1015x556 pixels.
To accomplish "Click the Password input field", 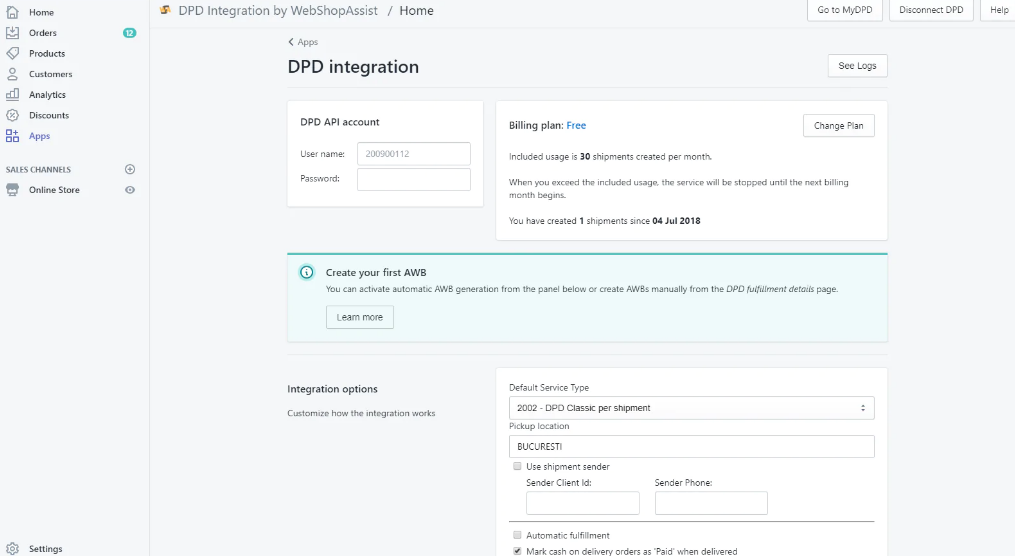I will (413, 179).
